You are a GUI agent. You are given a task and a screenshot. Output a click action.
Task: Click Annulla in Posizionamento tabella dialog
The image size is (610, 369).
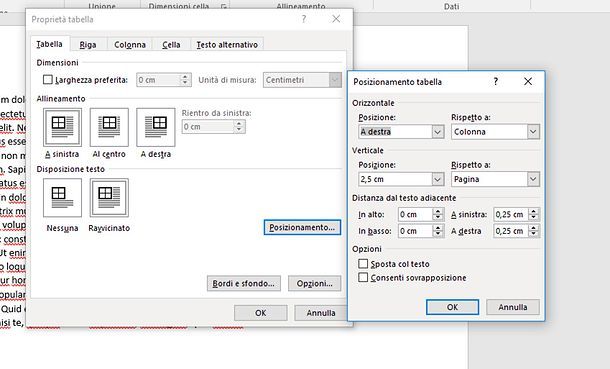coord(513,307)
